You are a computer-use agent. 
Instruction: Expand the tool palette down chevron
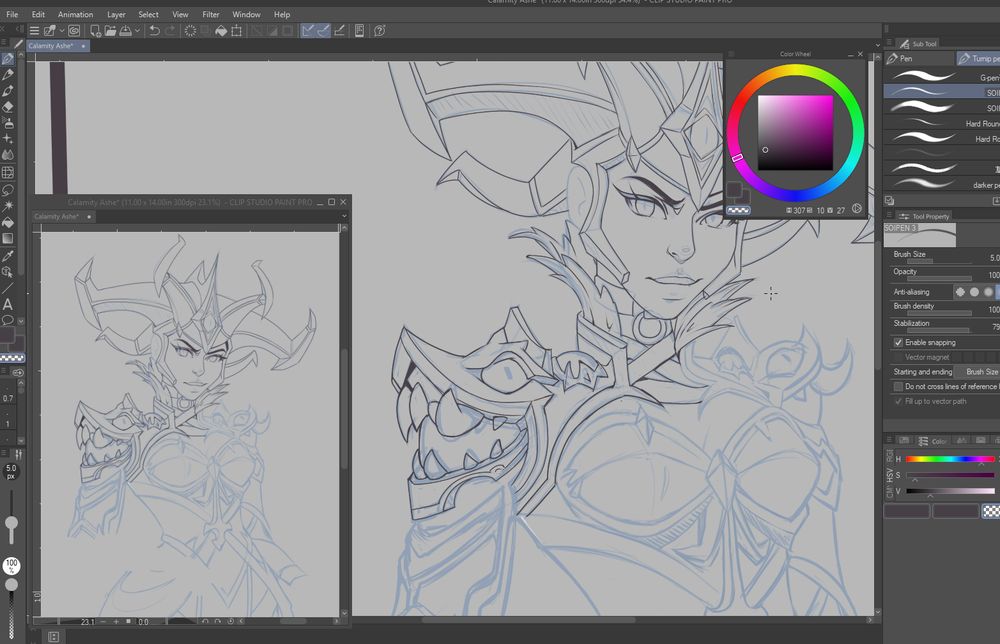coord(20,321)
